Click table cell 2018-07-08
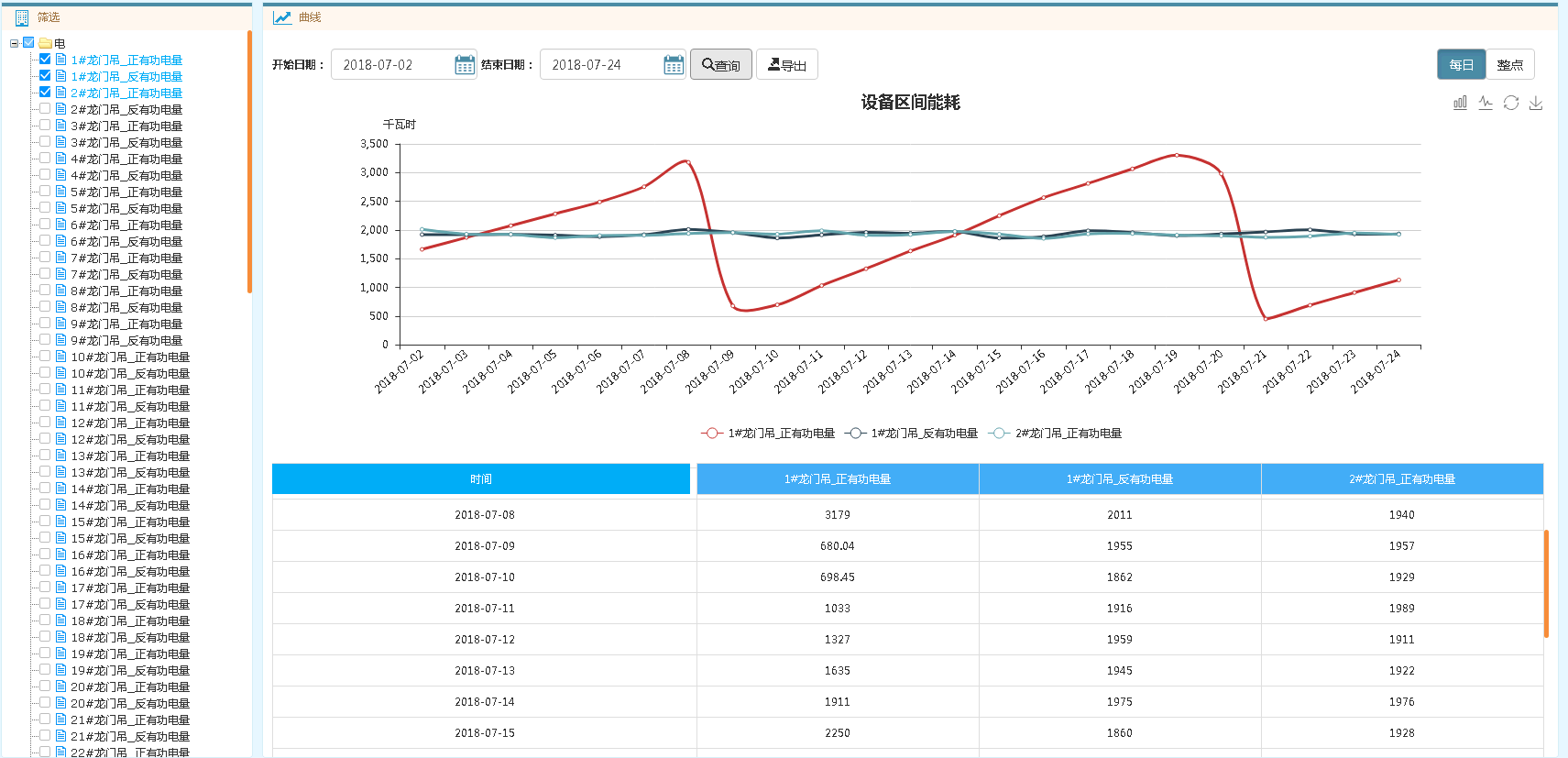 [485, 515]
